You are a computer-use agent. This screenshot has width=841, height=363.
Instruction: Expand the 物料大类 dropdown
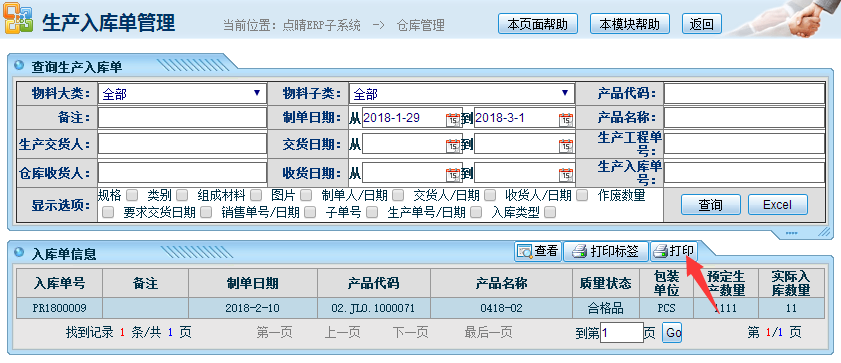pos(182,94)
